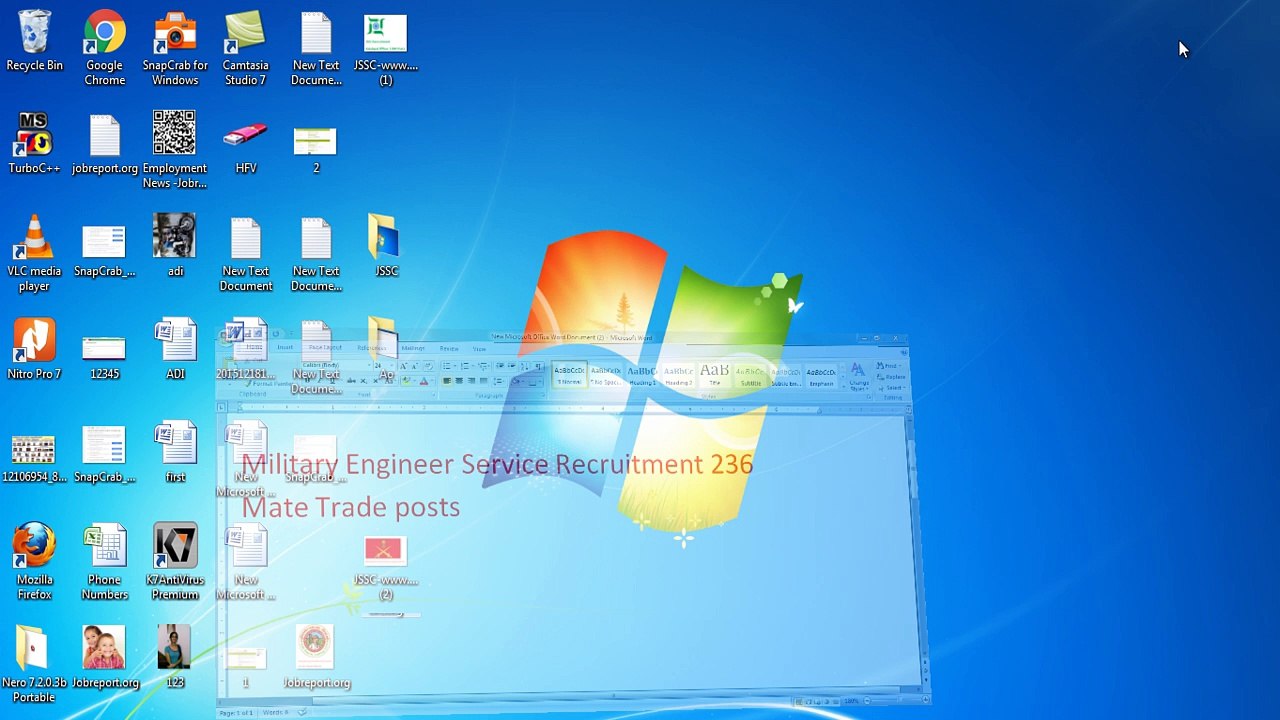The width and height of the screenshot is (1280, 720).
Task: Switch to Mailings tab in Word window
Action: (x=413, y=348)
